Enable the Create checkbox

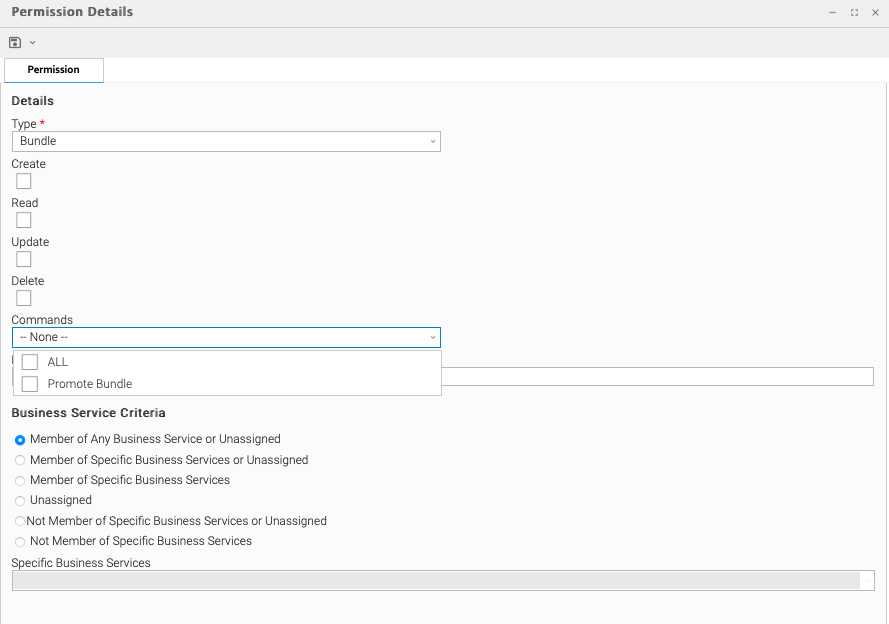pyautogui.click(x=24, y=181)
